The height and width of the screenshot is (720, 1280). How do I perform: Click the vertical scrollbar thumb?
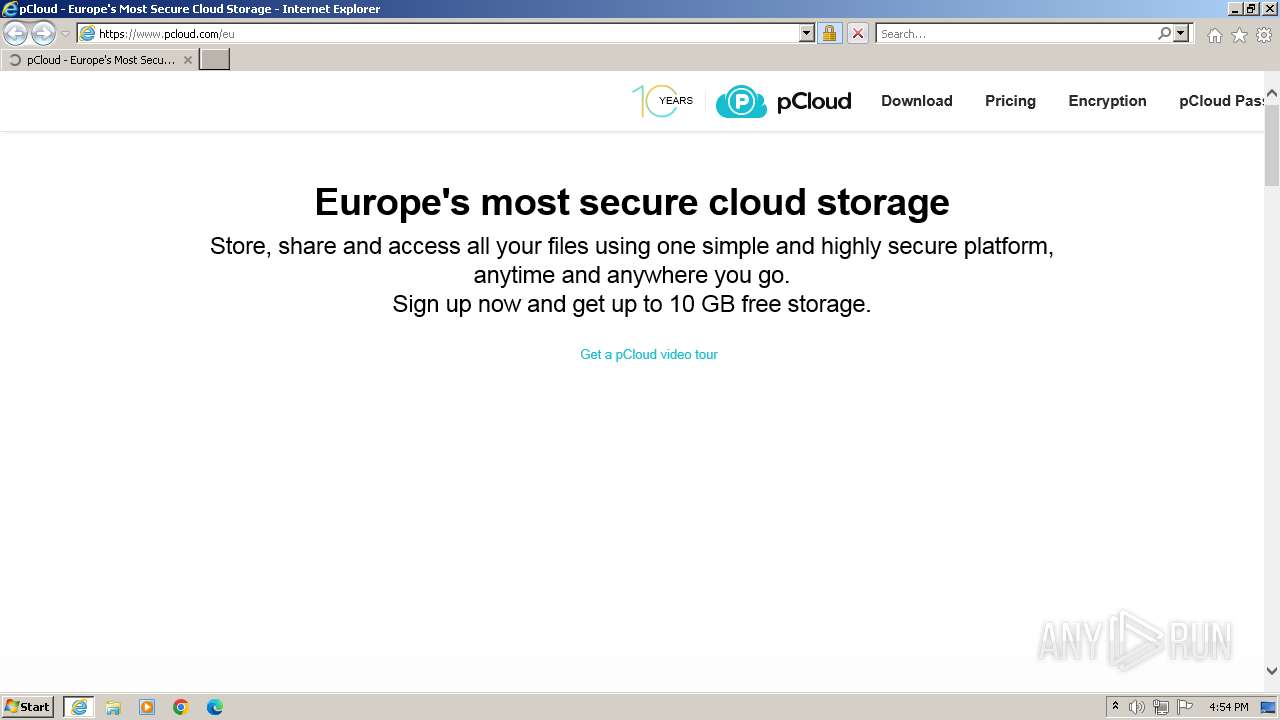[1272, 145]
